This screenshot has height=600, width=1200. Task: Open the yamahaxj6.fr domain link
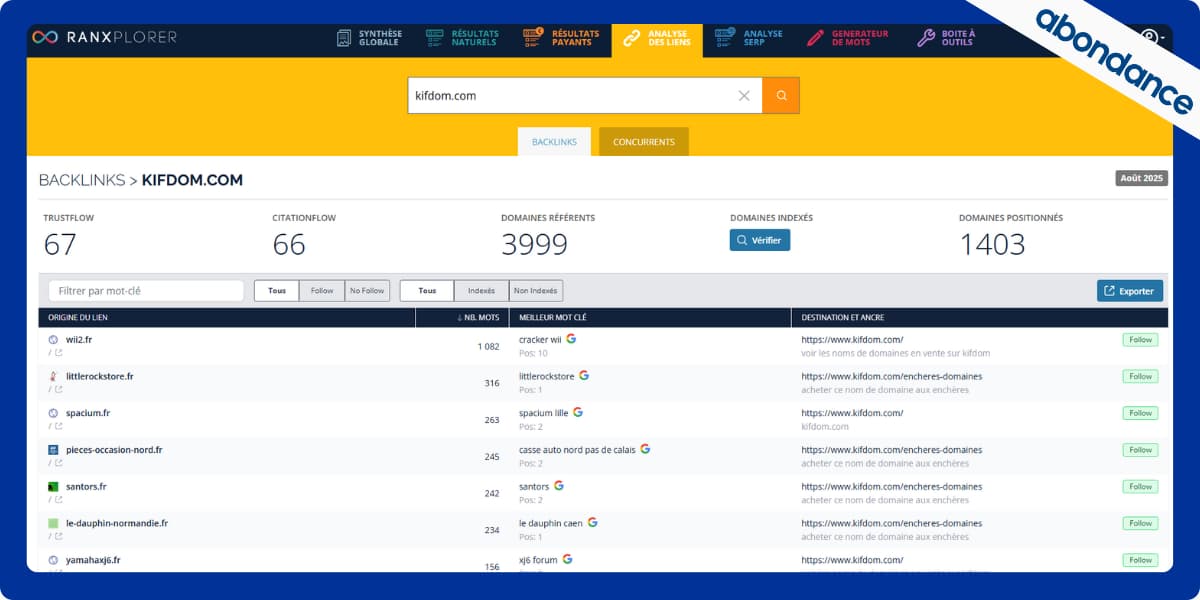pos(93,560)
